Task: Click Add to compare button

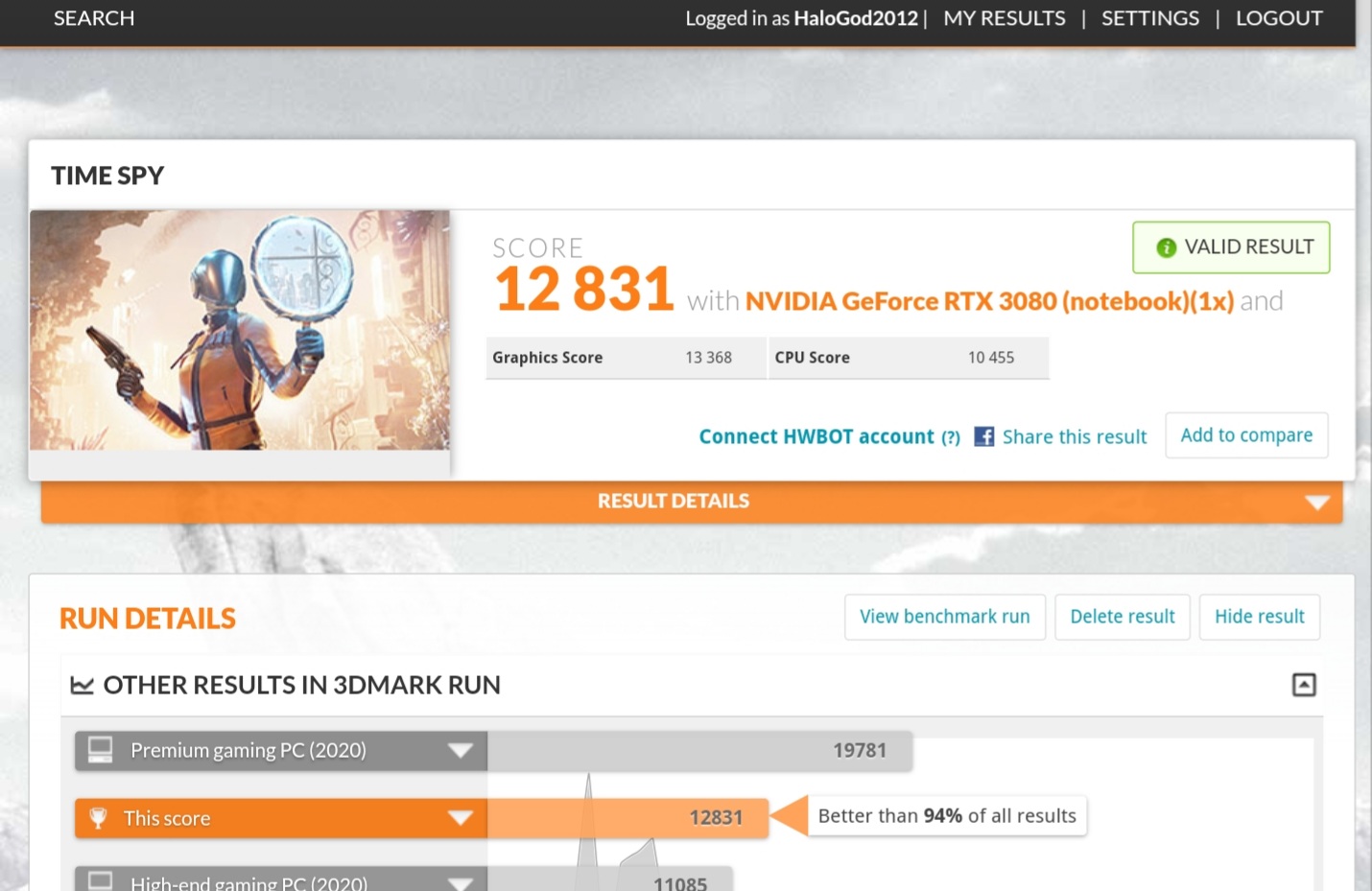Action: click(1246, 435)
